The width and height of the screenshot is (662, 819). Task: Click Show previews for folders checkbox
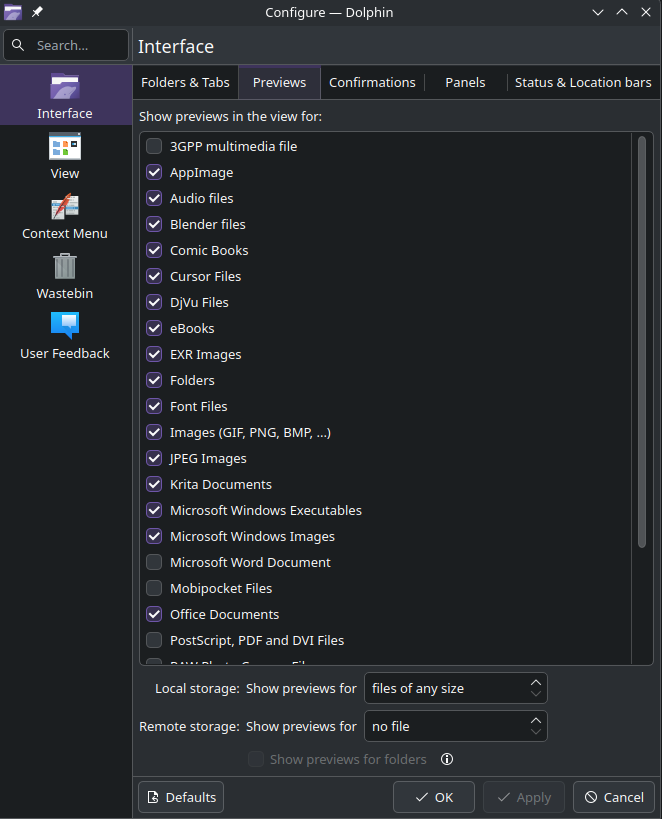point(256,759)
